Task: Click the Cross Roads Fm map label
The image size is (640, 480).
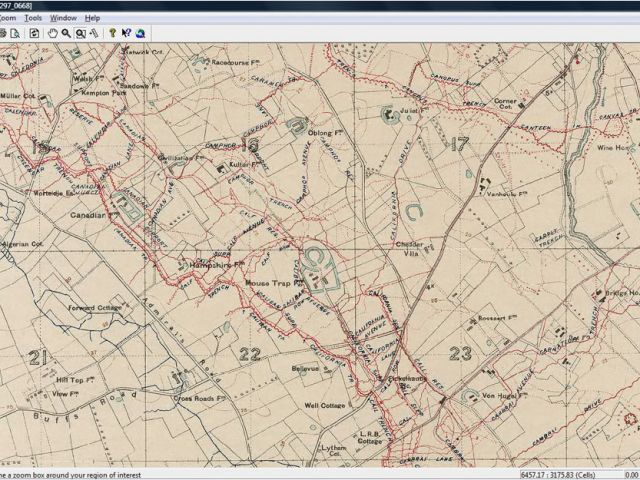Action: pyautogui.click(x=199, y=398)
